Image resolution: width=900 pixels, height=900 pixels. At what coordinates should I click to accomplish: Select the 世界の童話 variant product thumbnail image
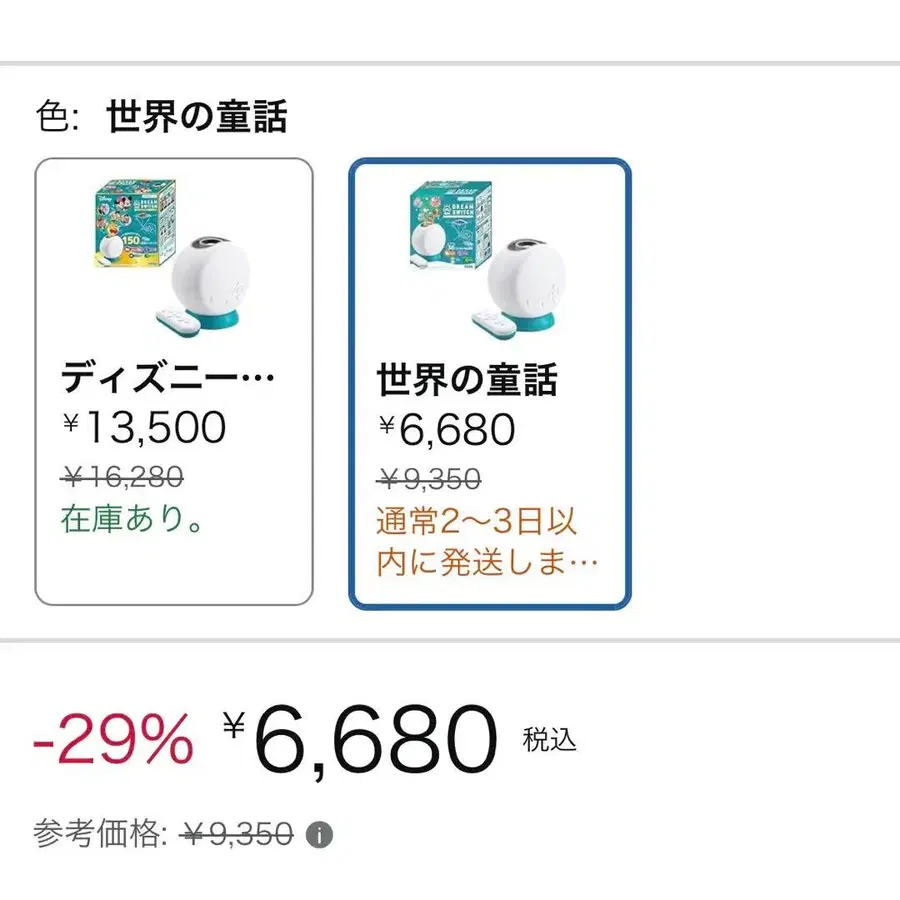(x=490, y=260)
